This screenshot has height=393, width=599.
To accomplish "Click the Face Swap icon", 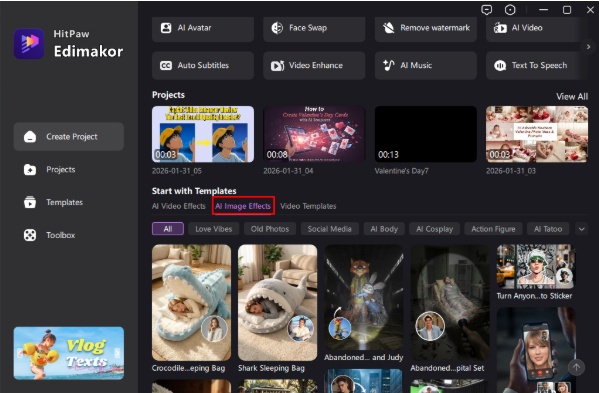I will point(277,28).
